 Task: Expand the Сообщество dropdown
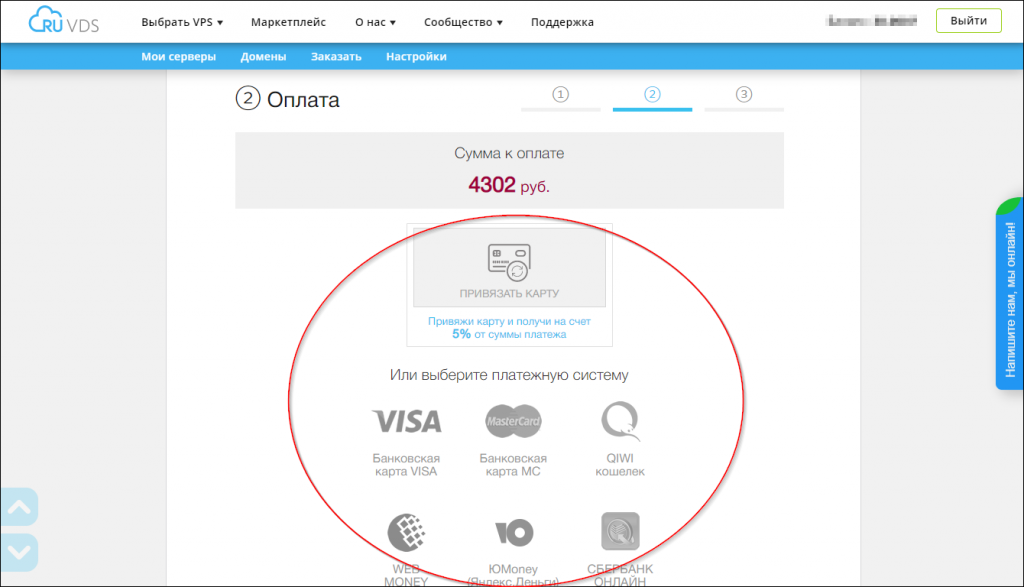tap(463, 22)
